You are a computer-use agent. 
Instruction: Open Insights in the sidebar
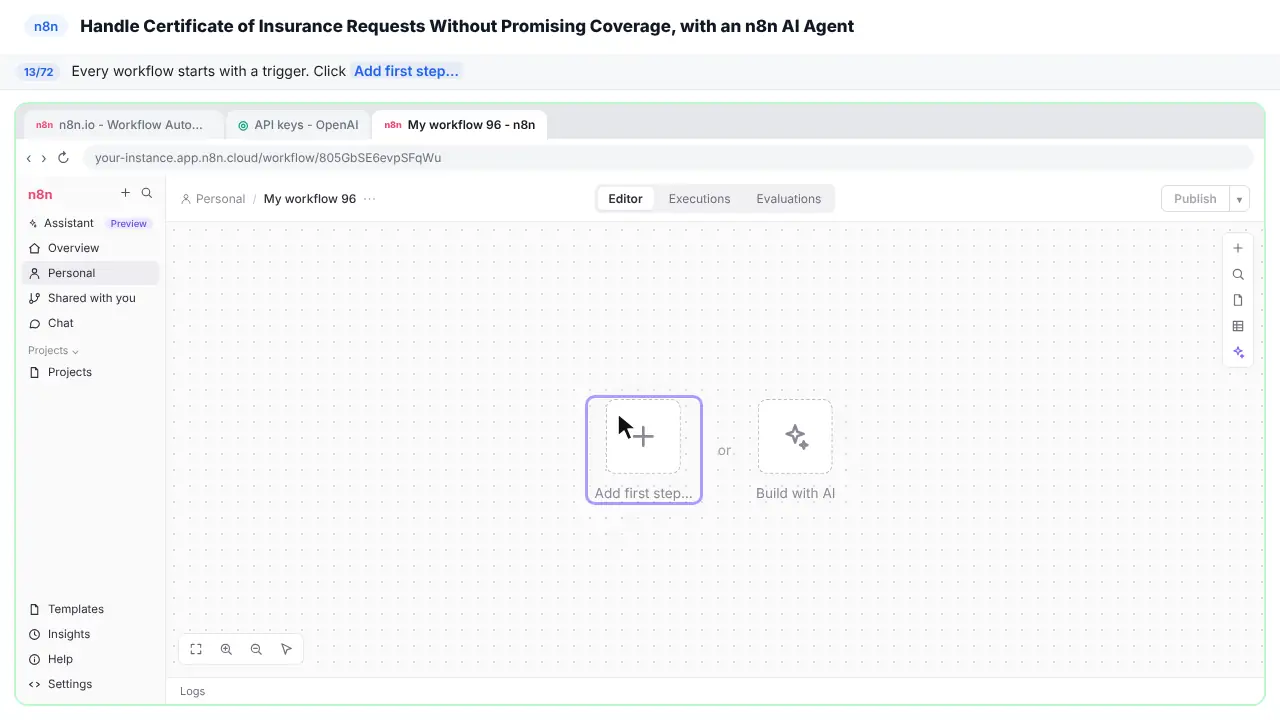(x=90, y=634)
